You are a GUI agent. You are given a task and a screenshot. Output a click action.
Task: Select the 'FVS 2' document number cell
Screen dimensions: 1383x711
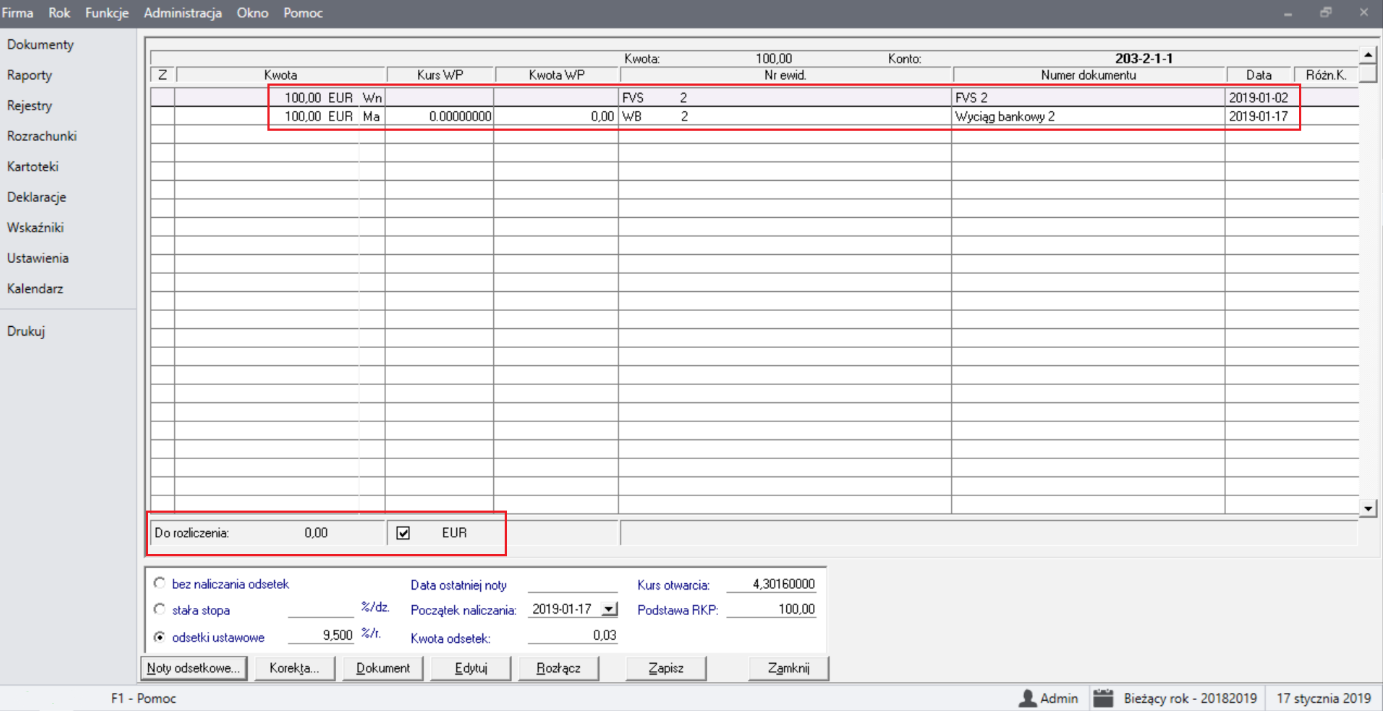pos(1088,98)
